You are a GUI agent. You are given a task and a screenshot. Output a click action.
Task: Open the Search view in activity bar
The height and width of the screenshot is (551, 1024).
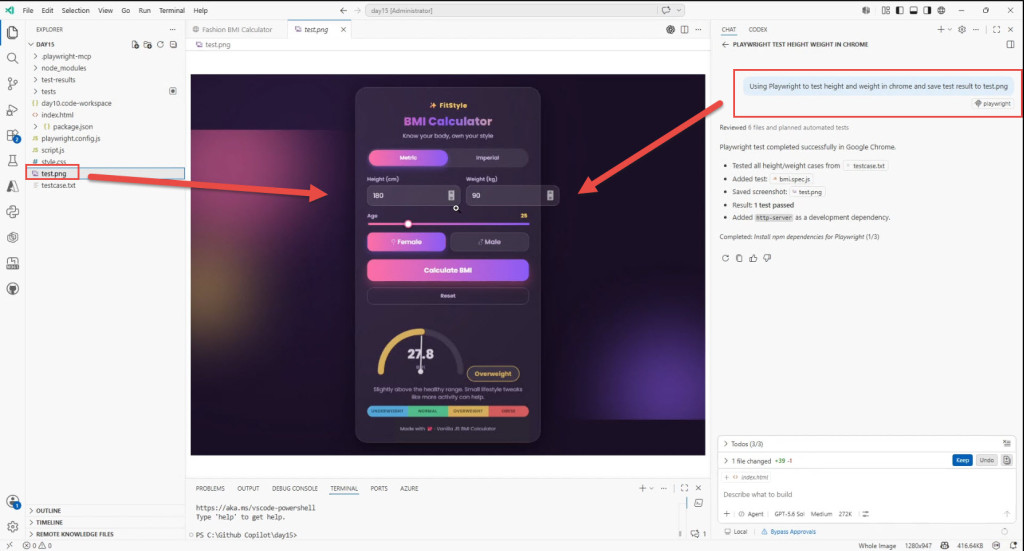[12, 58]
